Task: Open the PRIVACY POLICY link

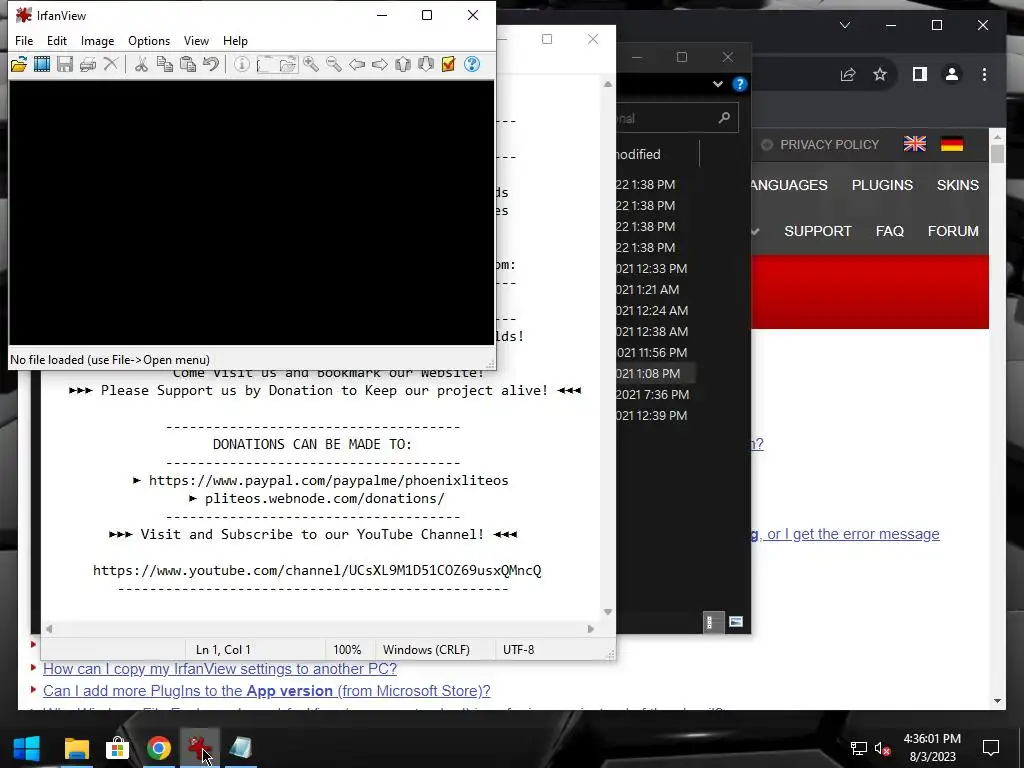Action: pos(829,144)
